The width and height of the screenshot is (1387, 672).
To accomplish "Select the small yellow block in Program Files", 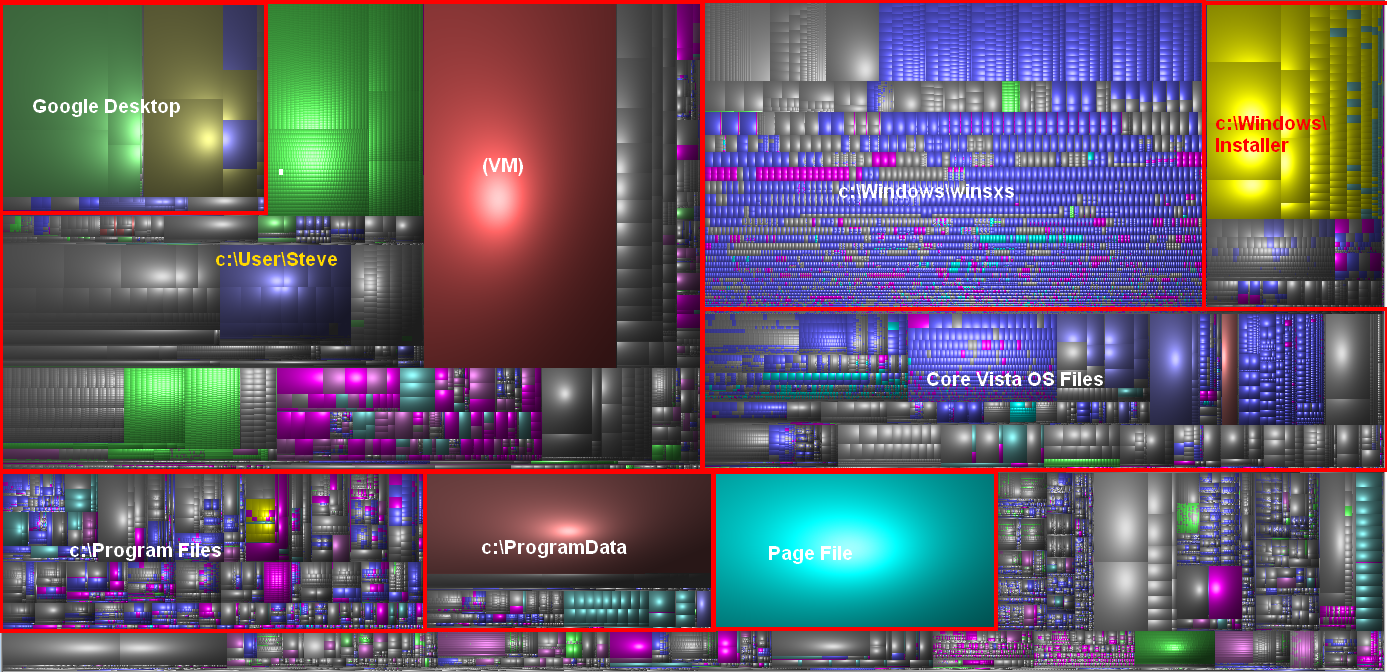I will pos(261,511).
